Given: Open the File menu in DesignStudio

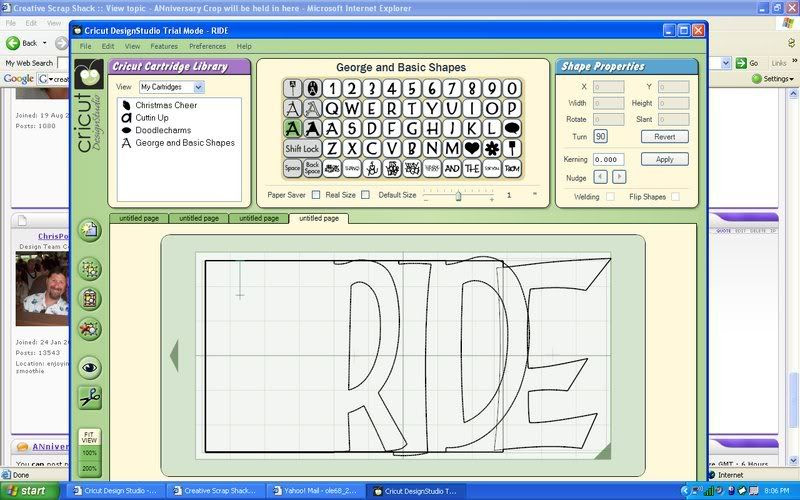Looking at the screenshot, I should (85, 46).
